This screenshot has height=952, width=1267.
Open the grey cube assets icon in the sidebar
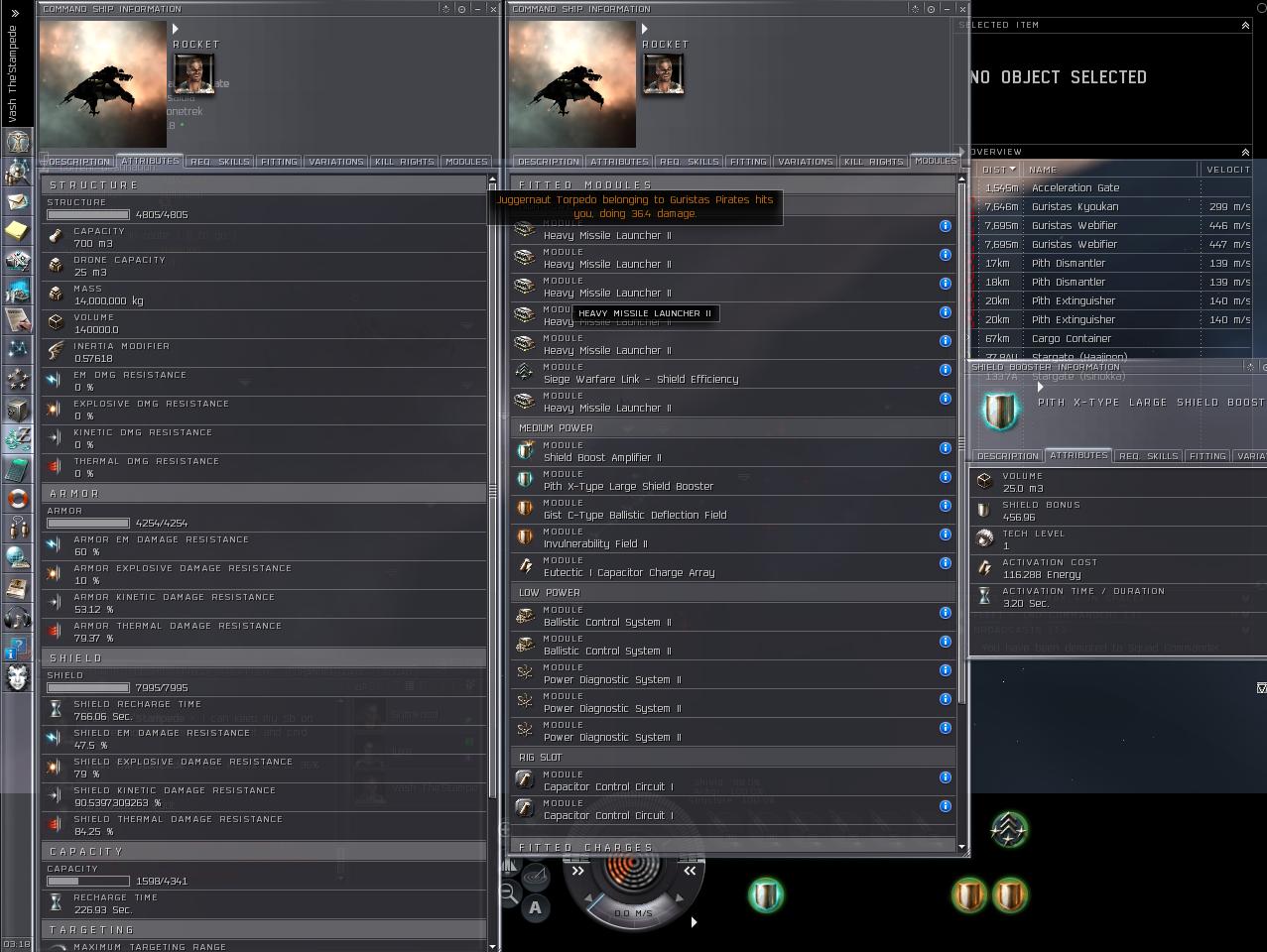17,409
